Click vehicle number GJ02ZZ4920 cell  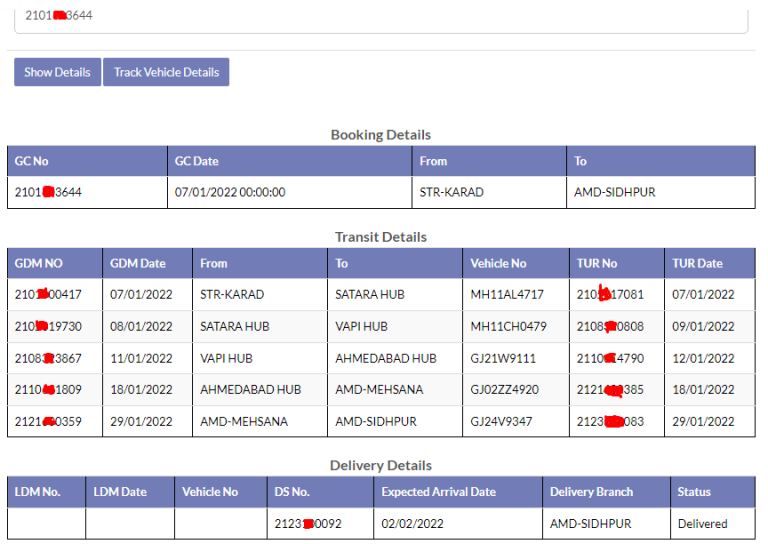click(x=505, y=390)
